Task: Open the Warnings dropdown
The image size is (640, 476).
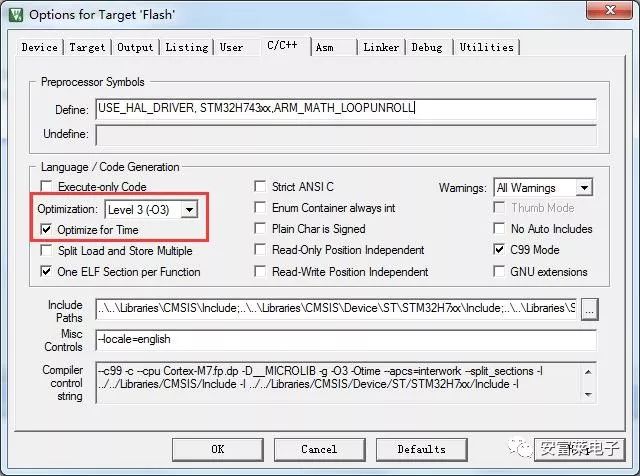Action: pos(543,188)
